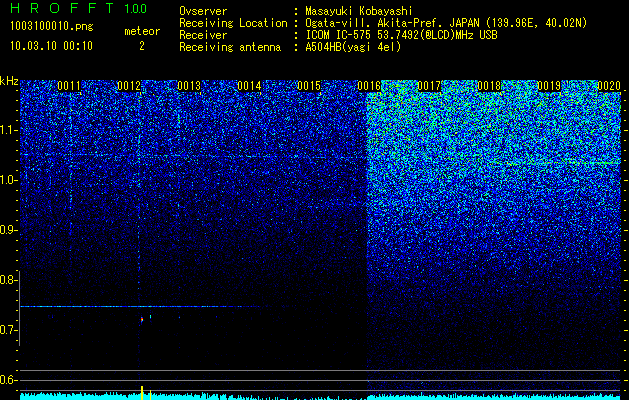The height and width of the screenshot is (400, 629).
Task: Click the 0.7 kHz axis label
Action: click(8, 330)
